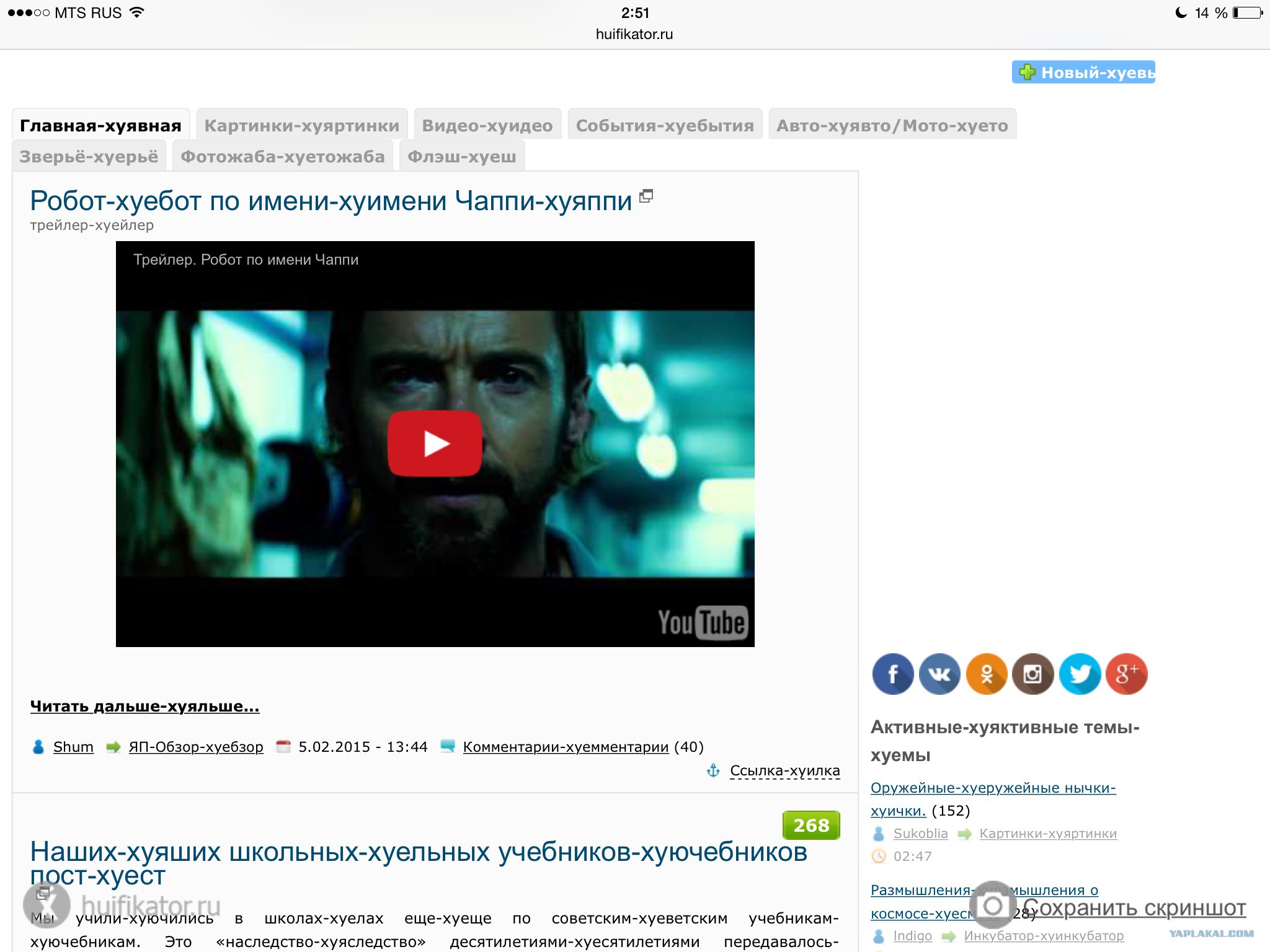Viewport: 1270px width, 952px height.
Task: Click the green 268 rating badge
Action: point(811,825)
